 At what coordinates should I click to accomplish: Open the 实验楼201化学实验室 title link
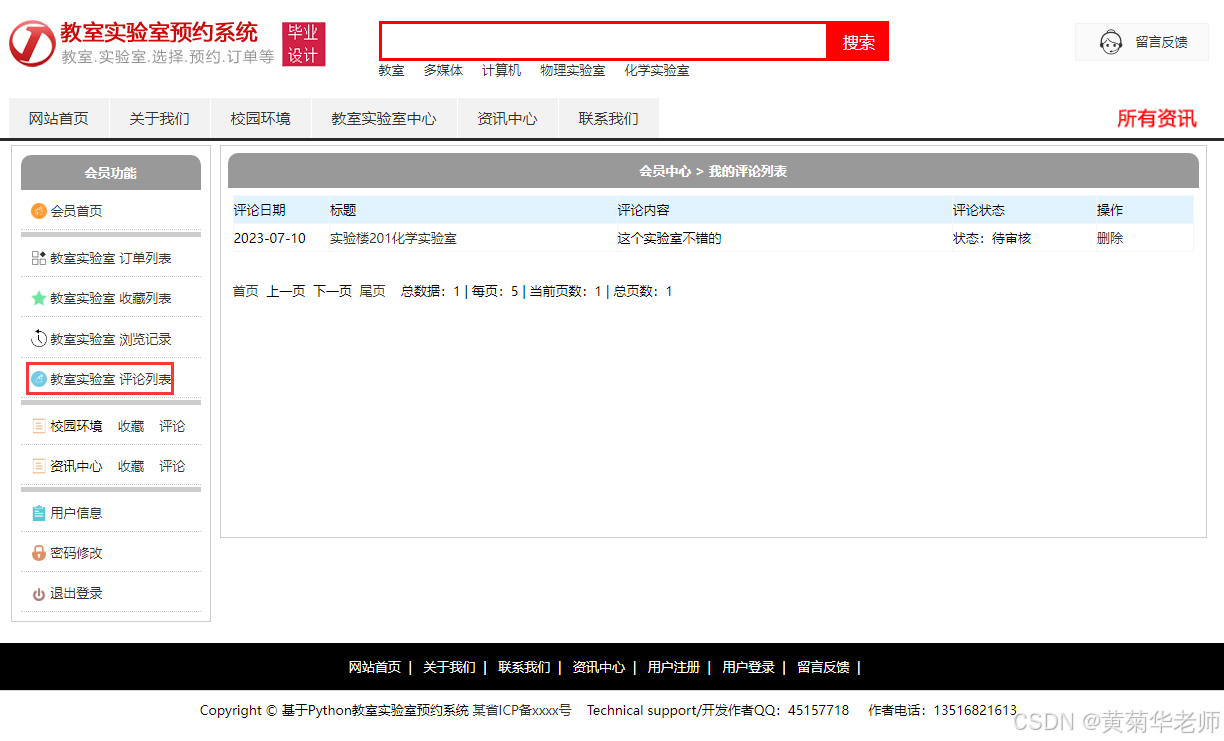393,238
